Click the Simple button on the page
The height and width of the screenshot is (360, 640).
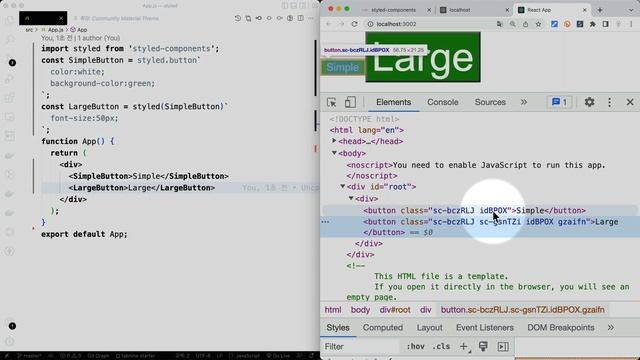coord(342,67)
